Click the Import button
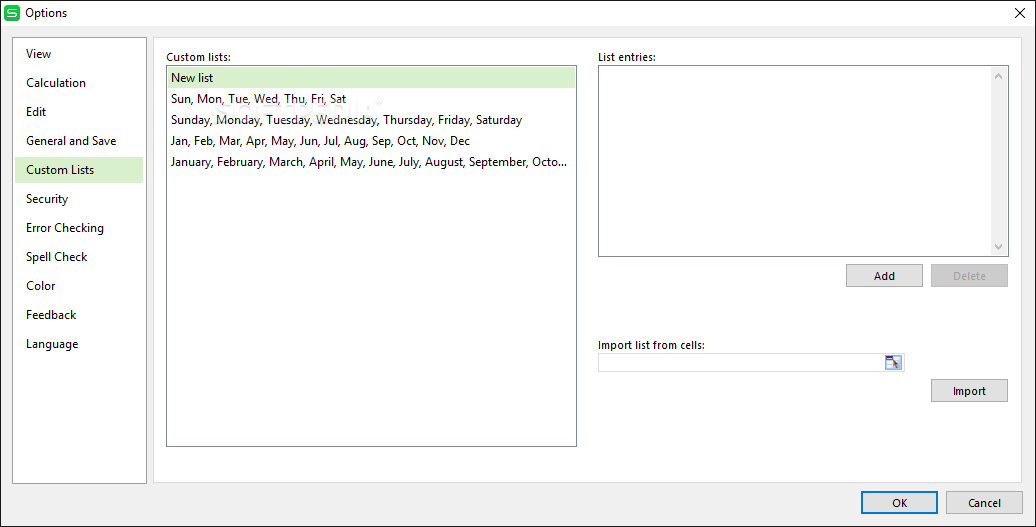 tap(969, 391)
